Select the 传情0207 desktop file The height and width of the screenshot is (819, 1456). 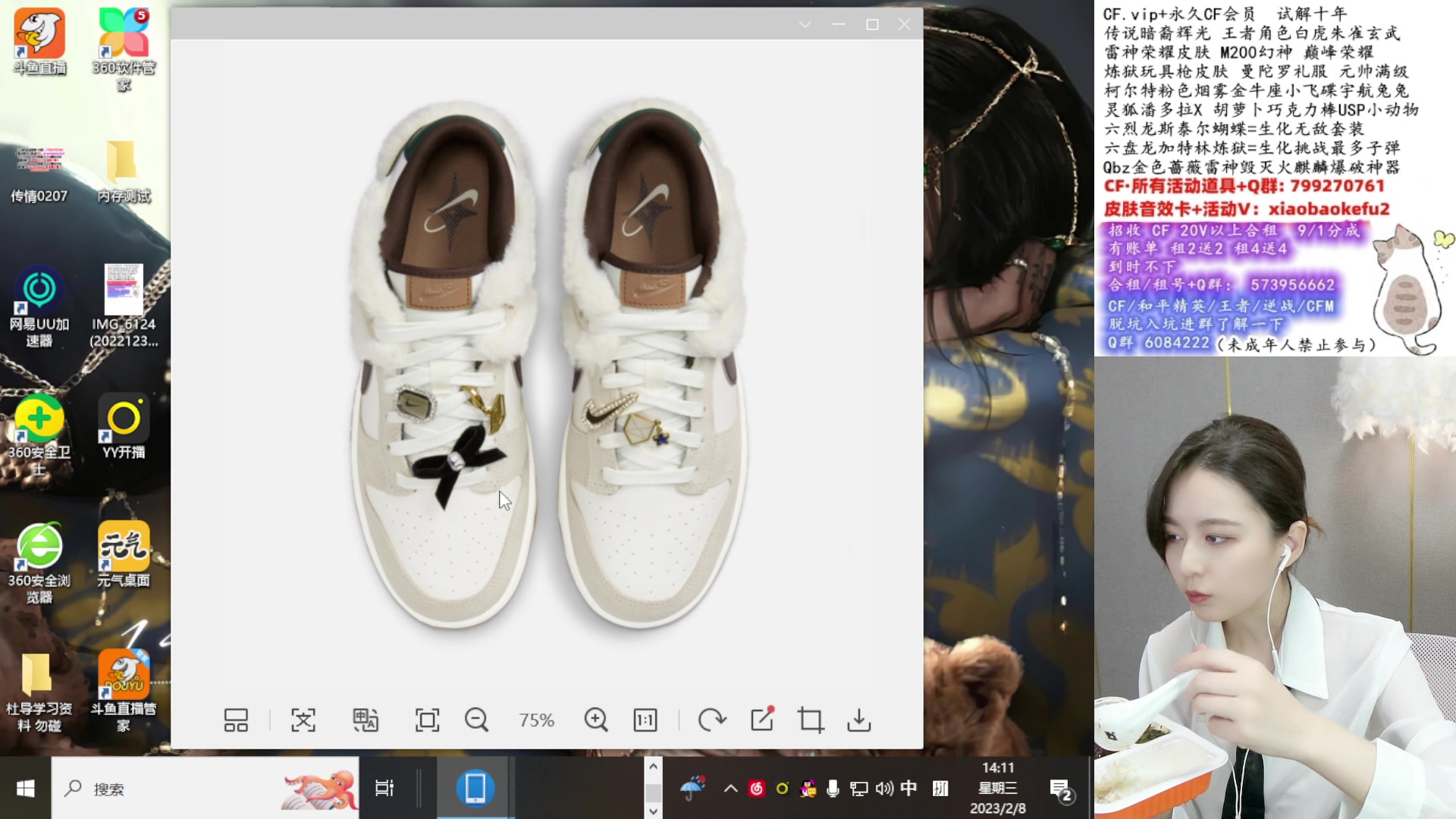(x=39, y=174)
